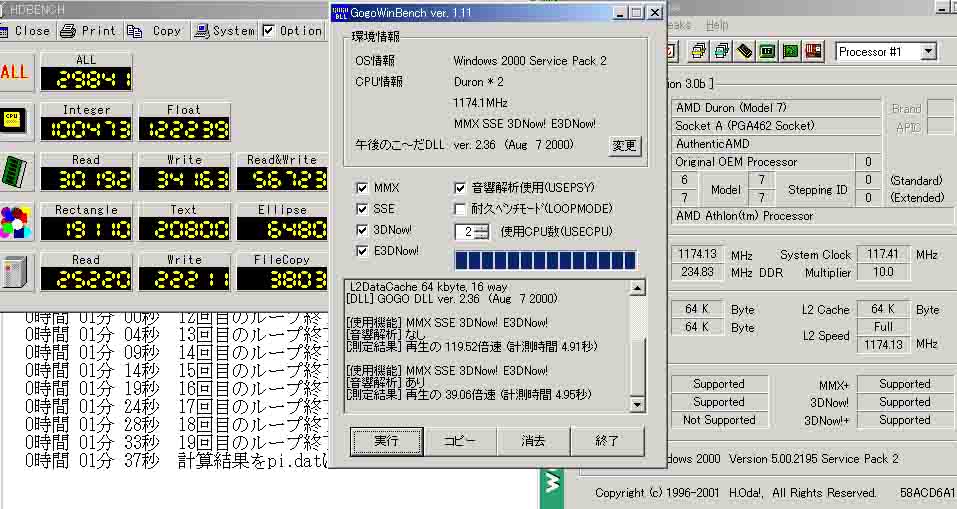Click the '1174.1MHz' CPU info in GogoWinBench
This screenshot has height=509, width=957.
(x=481, y=103)
